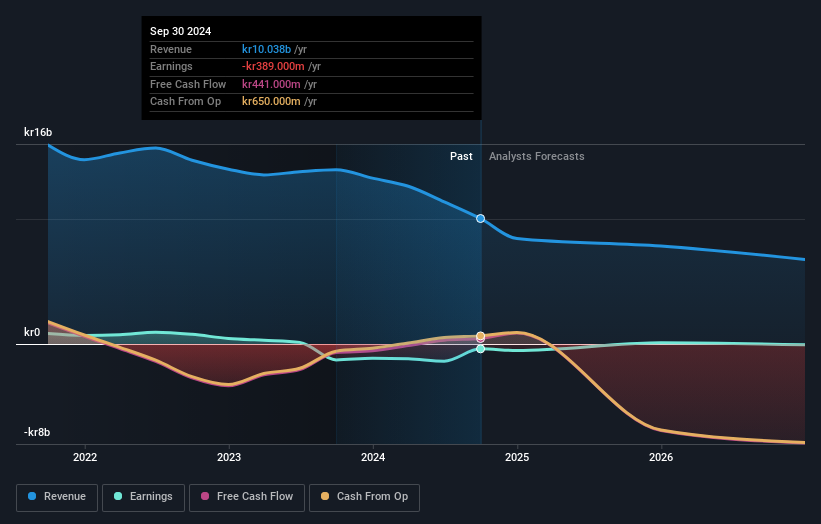821x524 pixels.
Task: Click the Sep 30 2024 tooltip date
Action: (181, 31)
